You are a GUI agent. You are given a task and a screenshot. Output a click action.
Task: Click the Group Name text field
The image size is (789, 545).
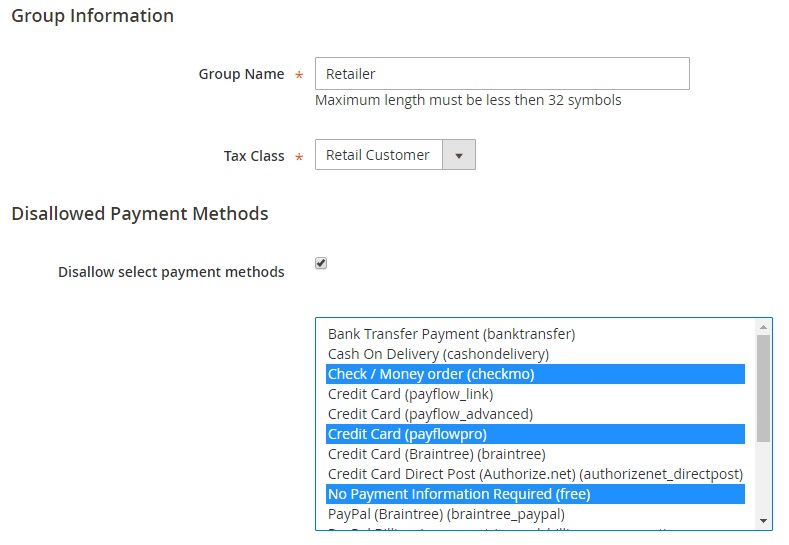(x=502, y=74)
